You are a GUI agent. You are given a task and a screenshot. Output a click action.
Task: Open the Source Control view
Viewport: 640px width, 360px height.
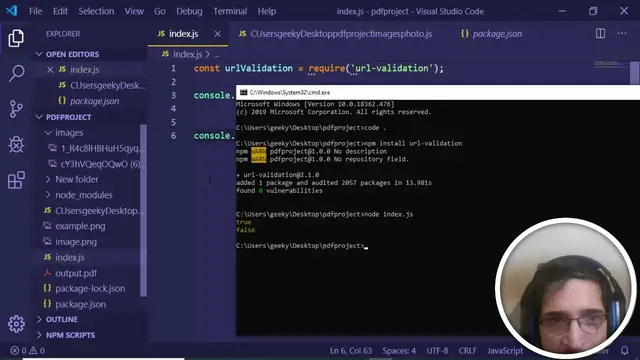point(16,109)
